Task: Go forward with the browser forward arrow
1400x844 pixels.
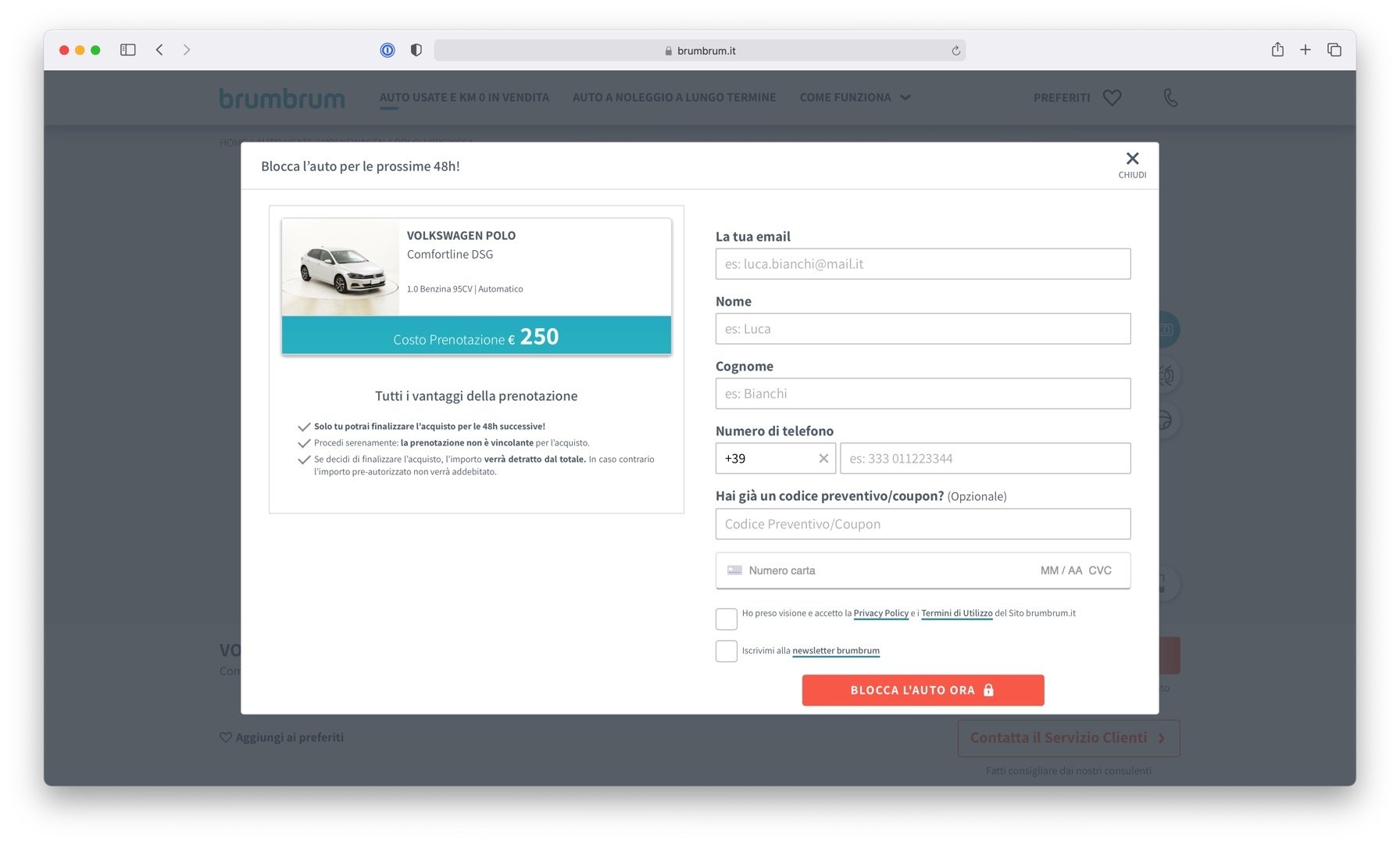Action: point(187,50)
